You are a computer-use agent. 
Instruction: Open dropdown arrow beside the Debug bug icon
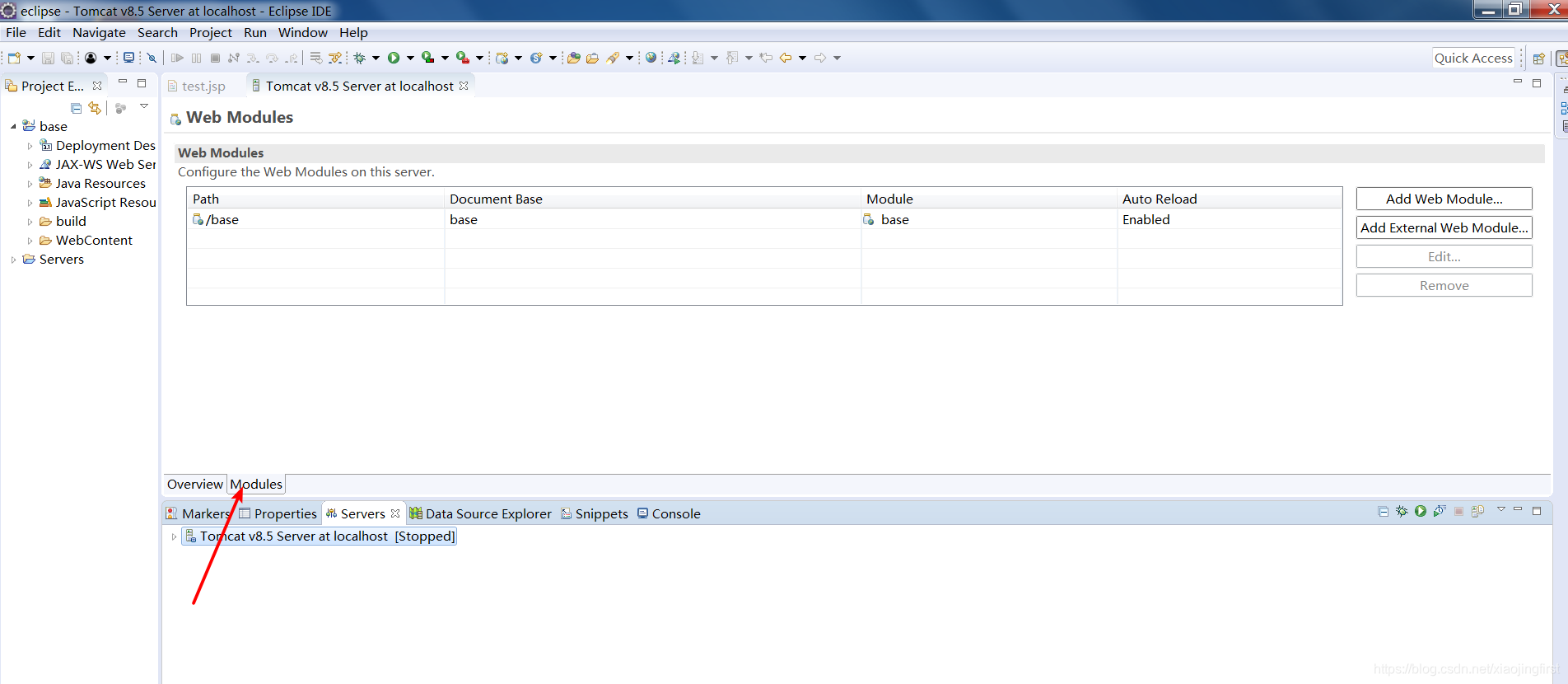click(x=376, y=58)
